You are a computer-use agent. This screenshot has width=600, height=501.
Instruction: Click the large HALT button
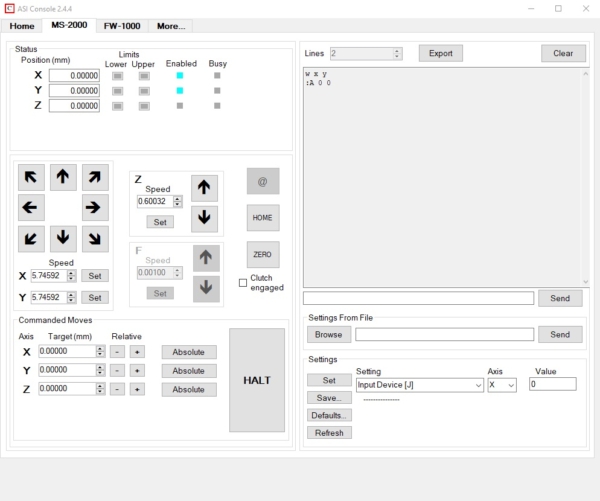pyautogui.click(x=257, y=380)
